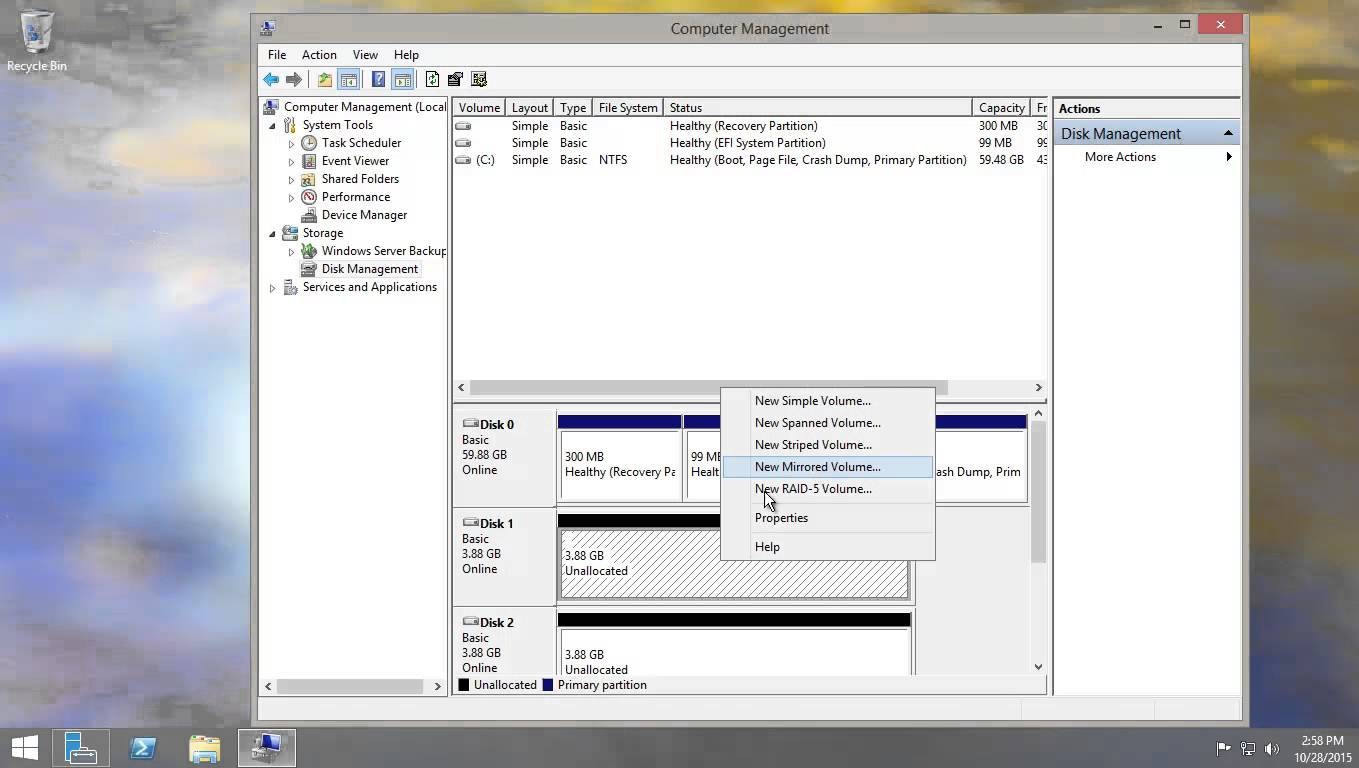1359x768 pixels.
Task: Sort by the Status column header
Action: tap(817, 108)
